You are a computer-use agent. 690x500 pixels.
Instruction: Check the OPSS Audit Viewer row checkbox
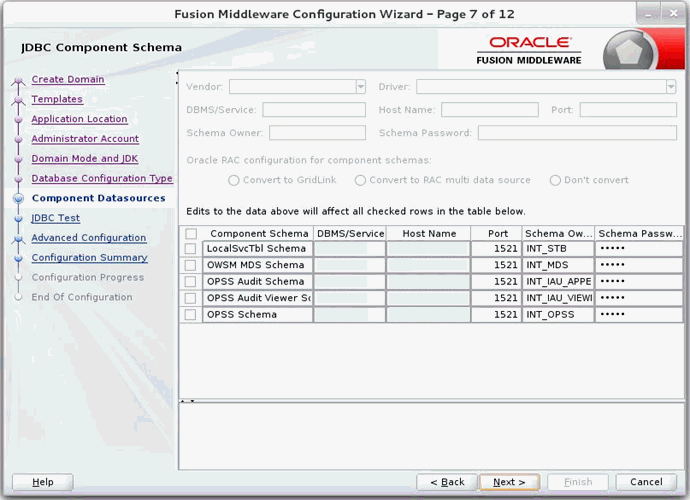(191, 298)
